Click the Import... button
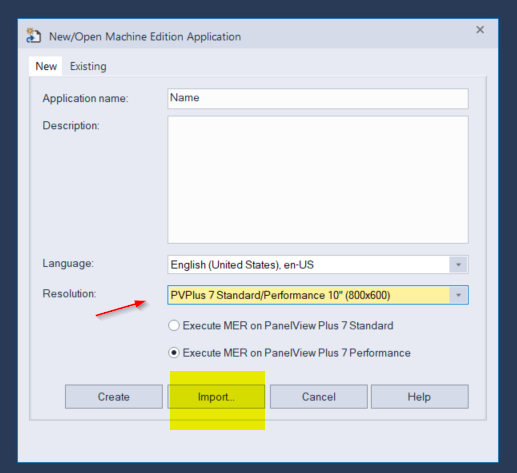The image size is (517, 473). 216,397
